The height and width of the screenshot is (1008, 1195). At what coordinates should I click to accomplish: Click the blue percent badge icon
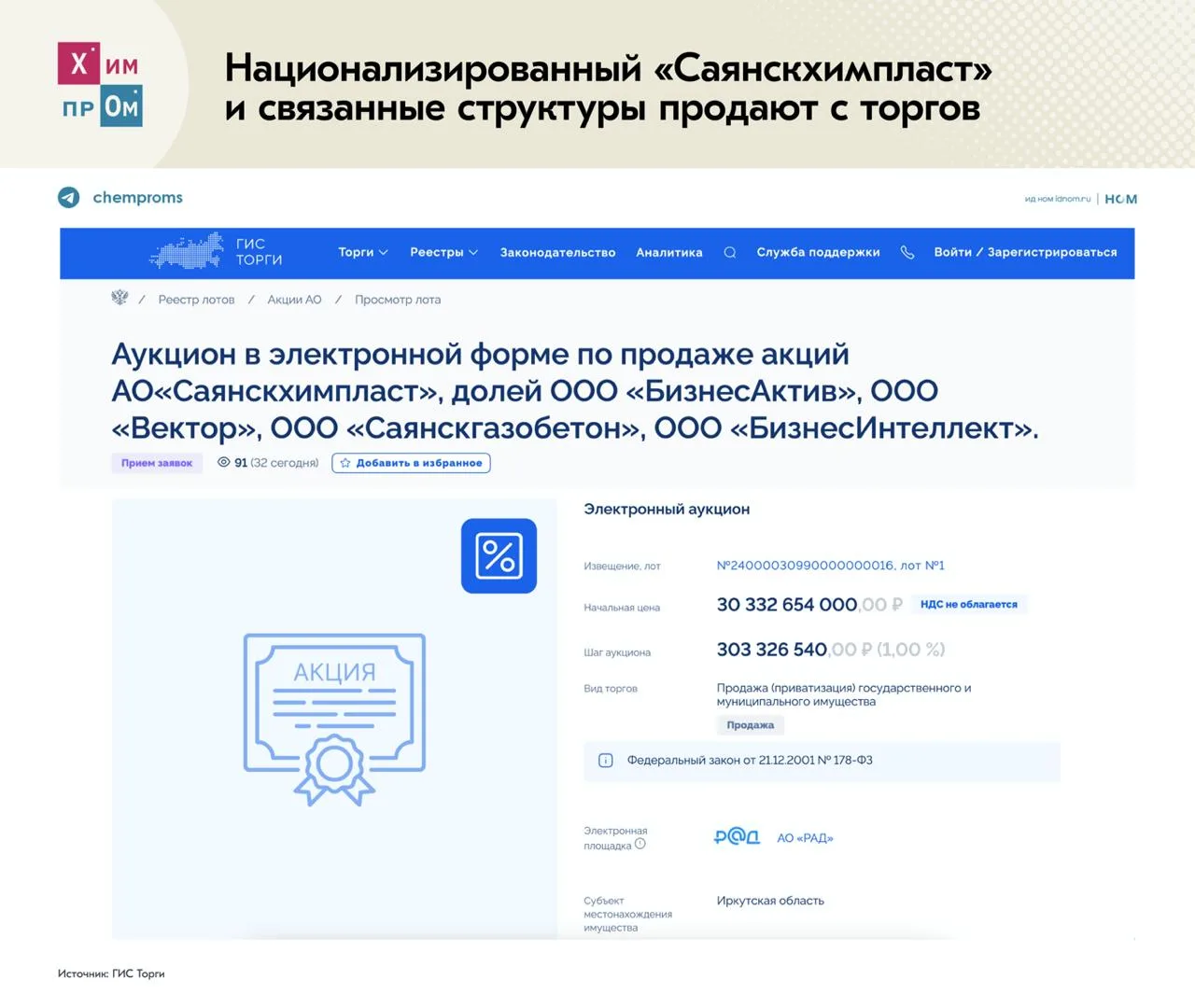pyautogui.click(x=499, y=556)
